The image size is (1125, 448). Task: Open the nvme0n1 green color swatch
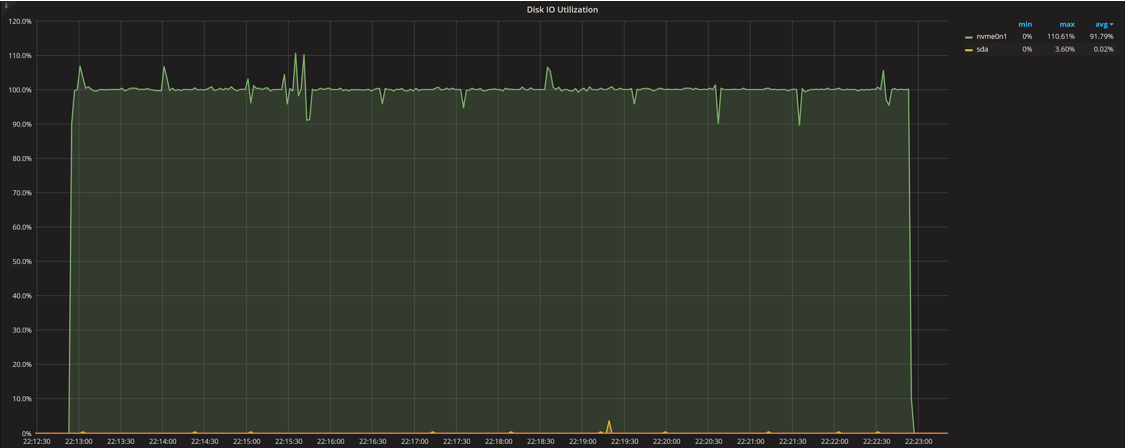tap(968, 37)
